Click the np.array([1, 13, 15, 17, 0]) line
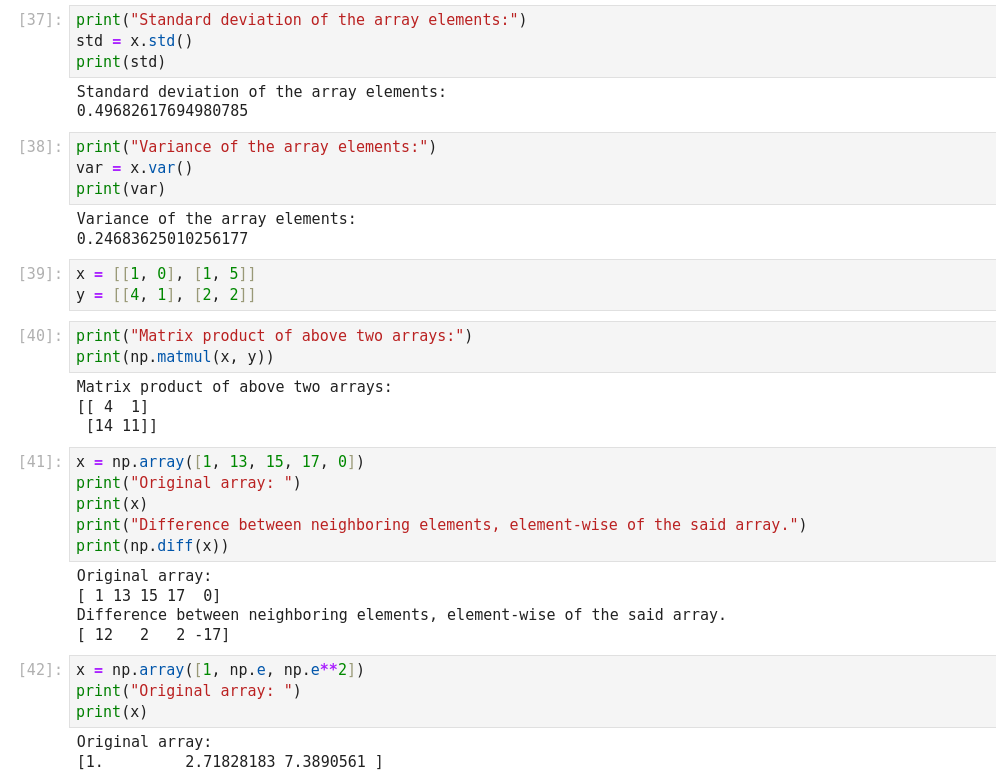Viewport: 996px width, 779px height. pyautogui.click(x=220, y=462)
